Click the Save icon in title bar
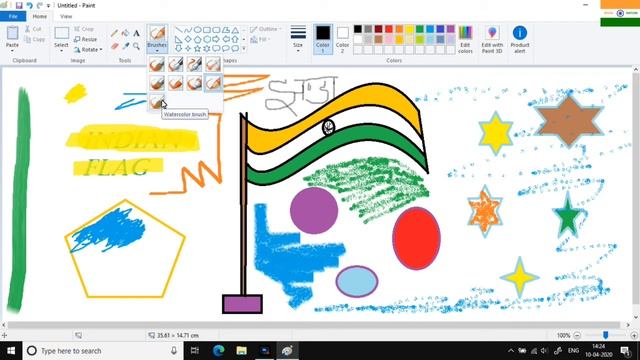 (19, 5)
